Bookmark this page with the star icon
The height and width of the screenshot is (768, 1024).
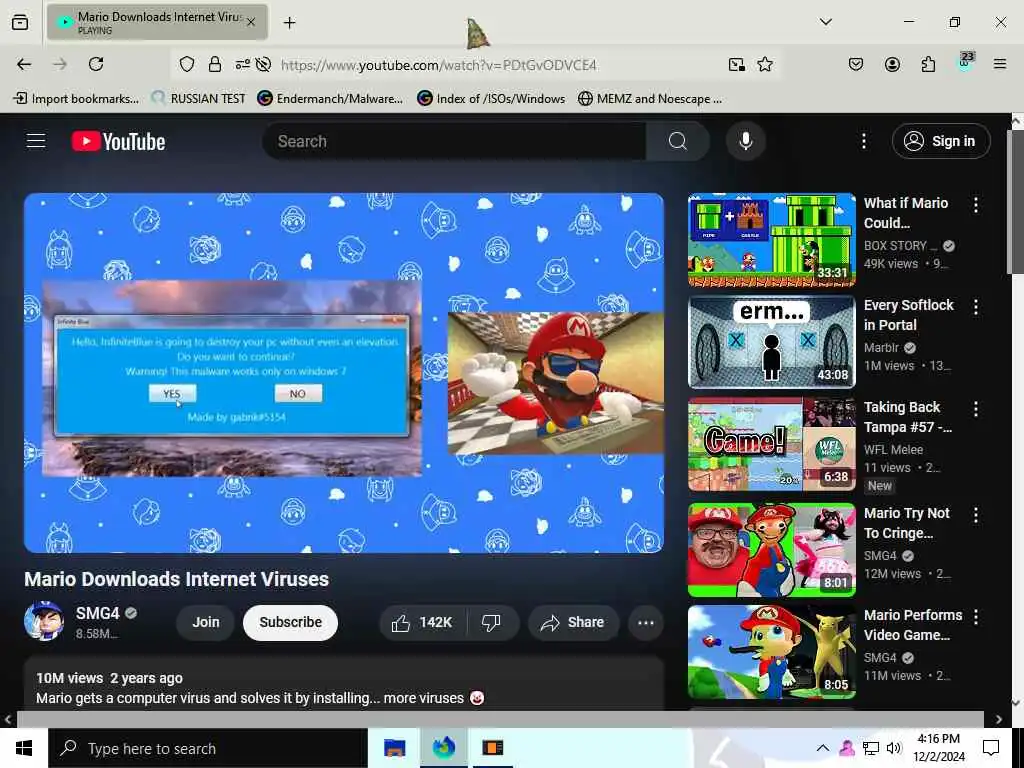point(765,64)
